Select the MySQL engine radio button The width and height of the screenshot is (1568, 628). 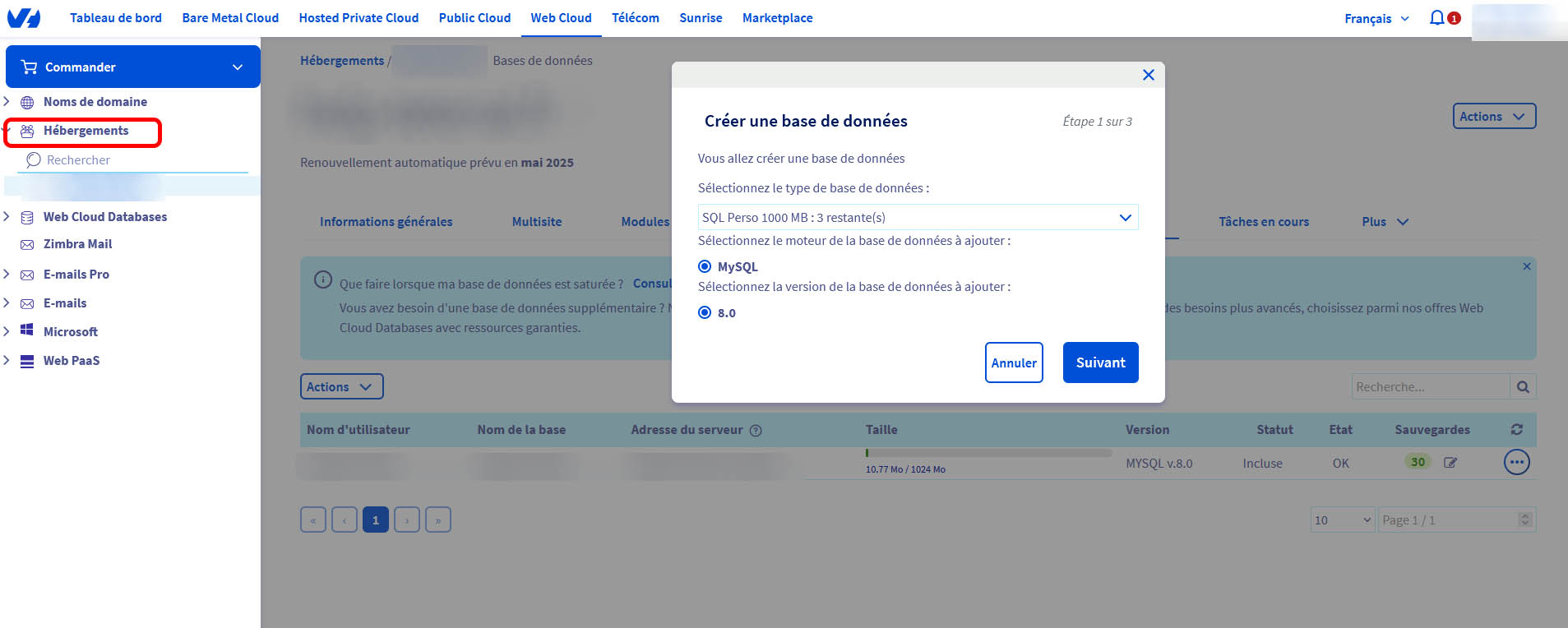705,267
